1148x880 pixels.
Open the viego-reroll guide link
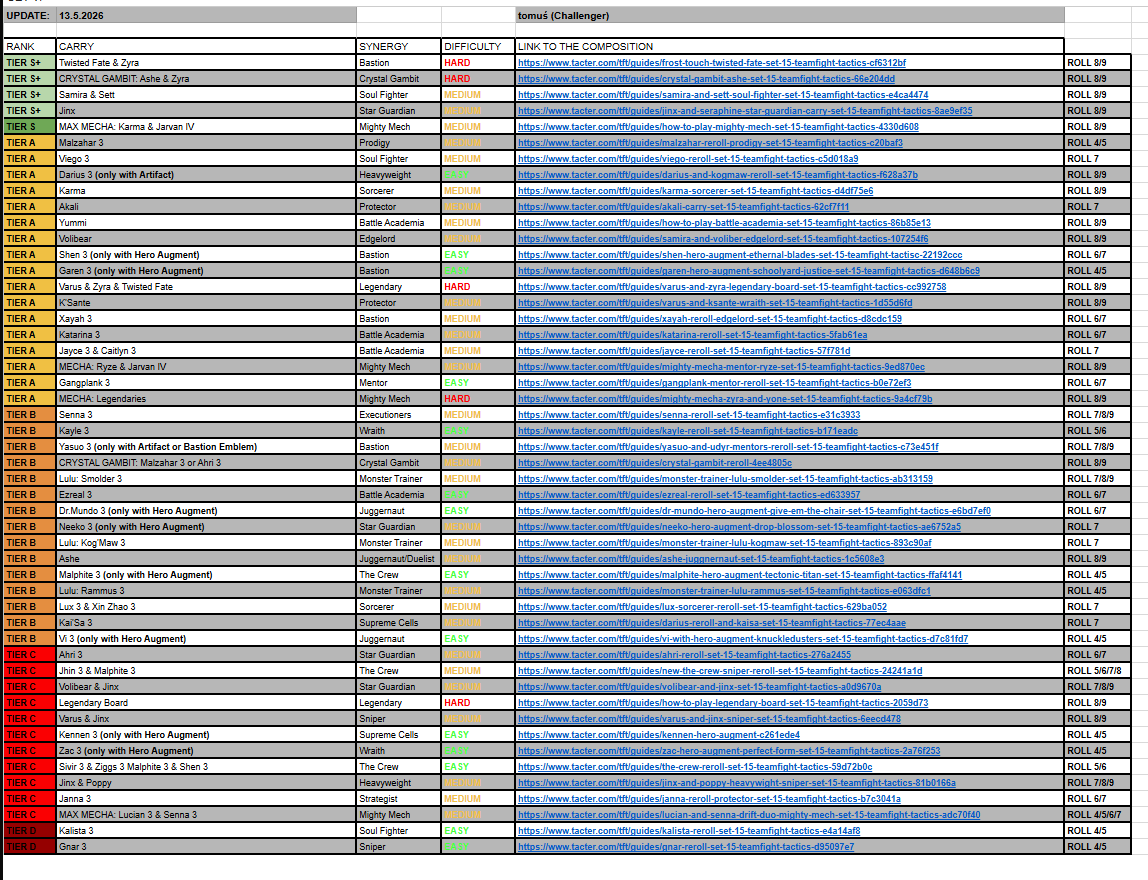(687, 159)
